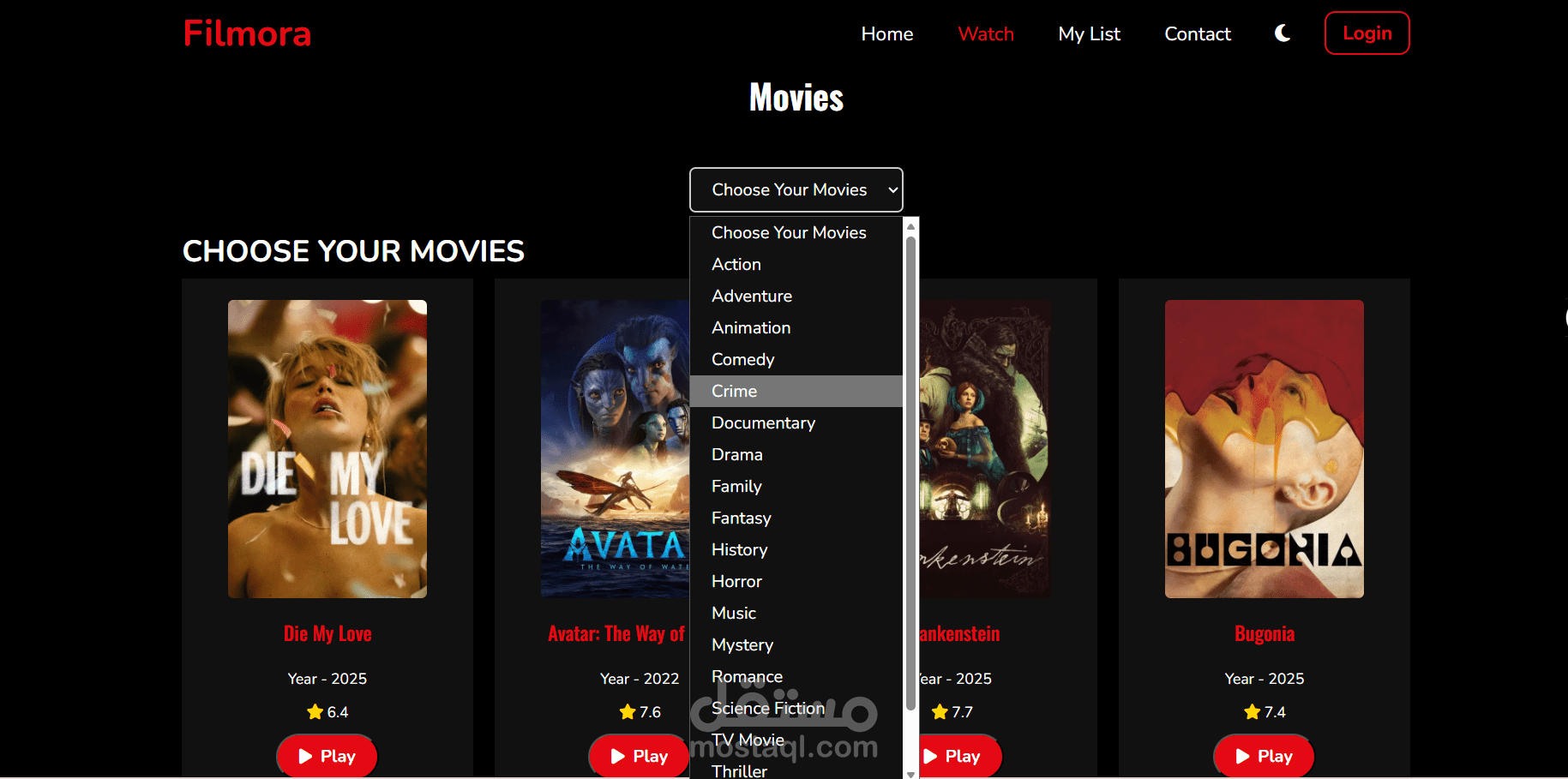Open Avatar The Way of Water poster
1568x779 pixels.
[616, 449]
